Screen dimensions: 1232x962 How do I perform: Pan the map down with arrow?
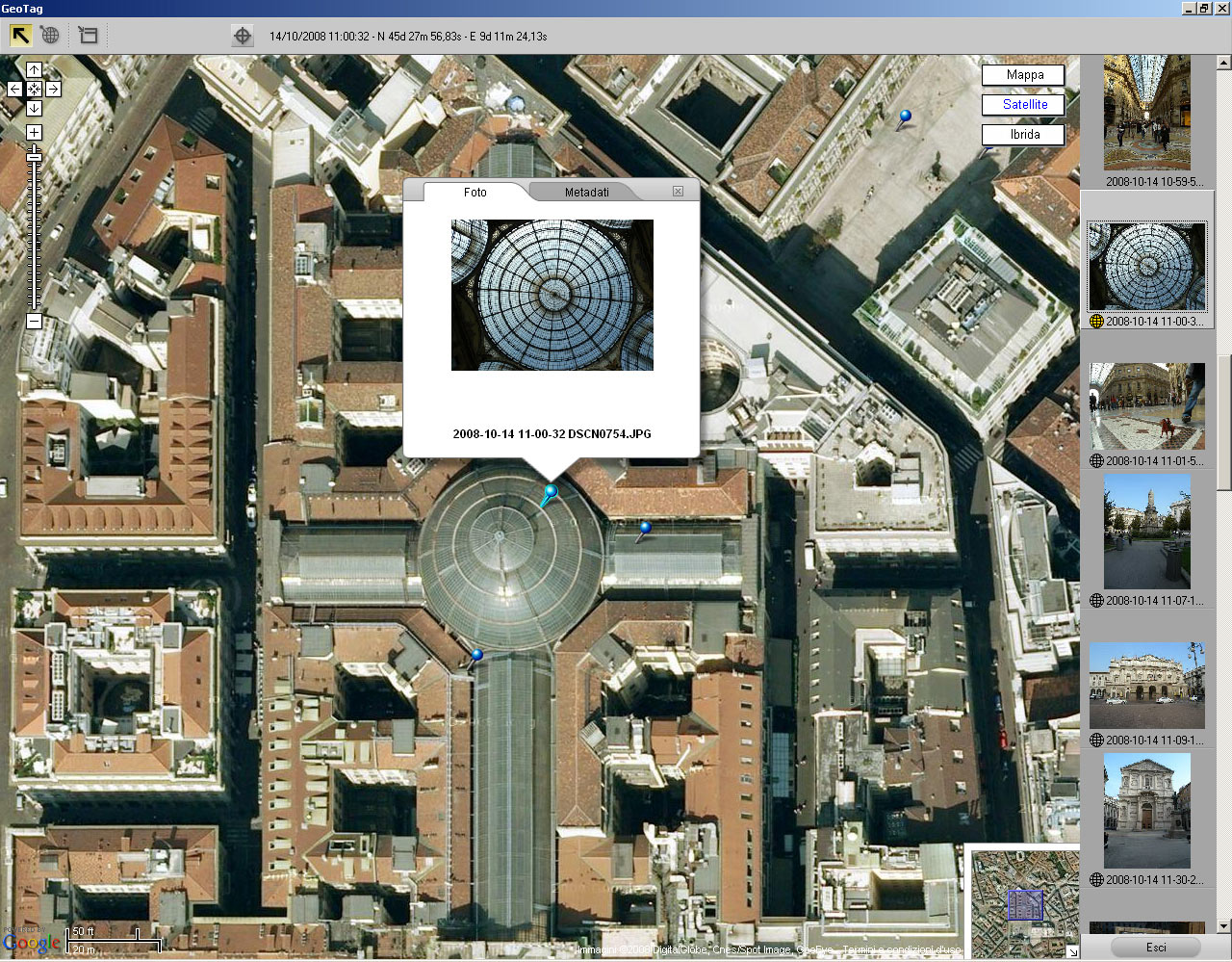[34, 108]
